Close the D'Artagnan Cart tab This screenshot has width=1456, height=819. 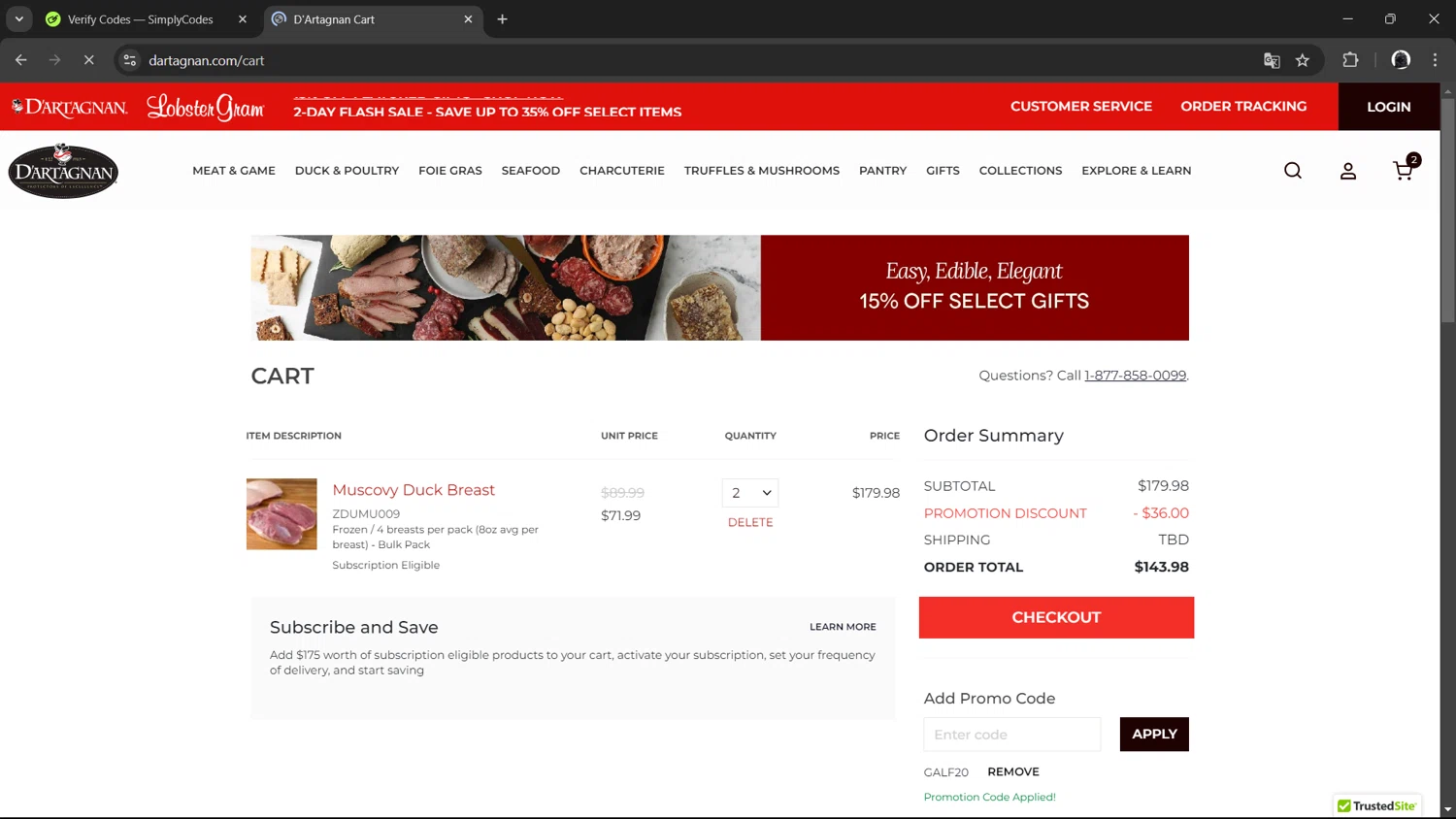(468, 19)
